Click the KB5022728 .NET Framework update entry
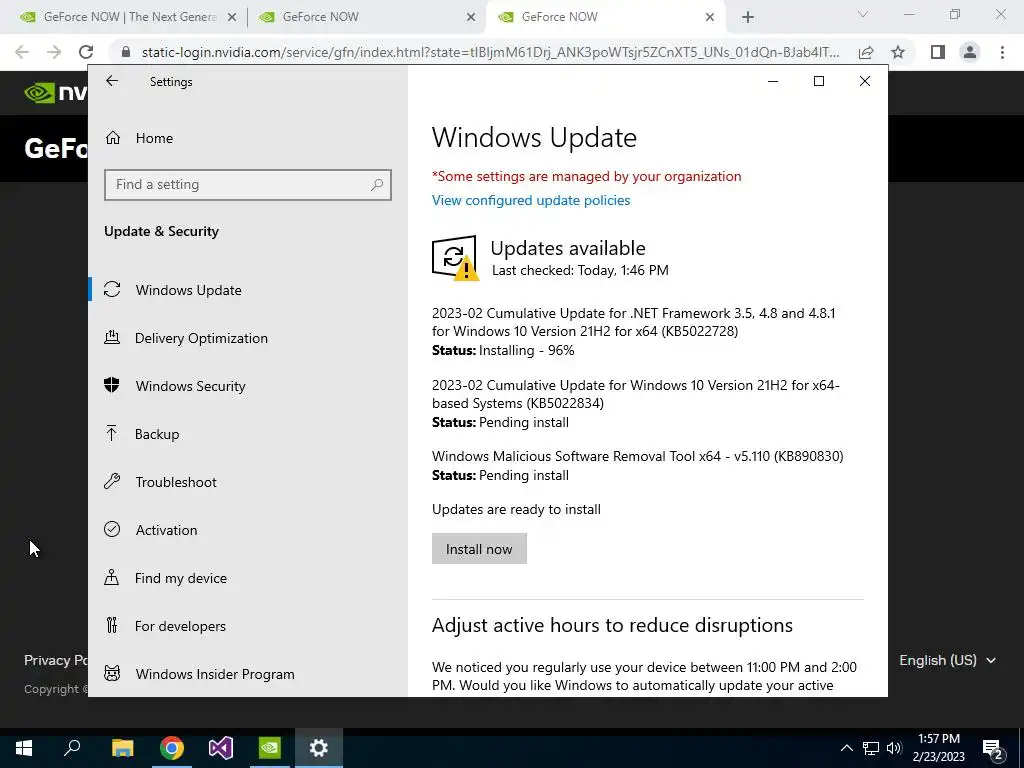The width and height of the screenshot is (1024, 768). pyautogui.click(x=633, y=332)
